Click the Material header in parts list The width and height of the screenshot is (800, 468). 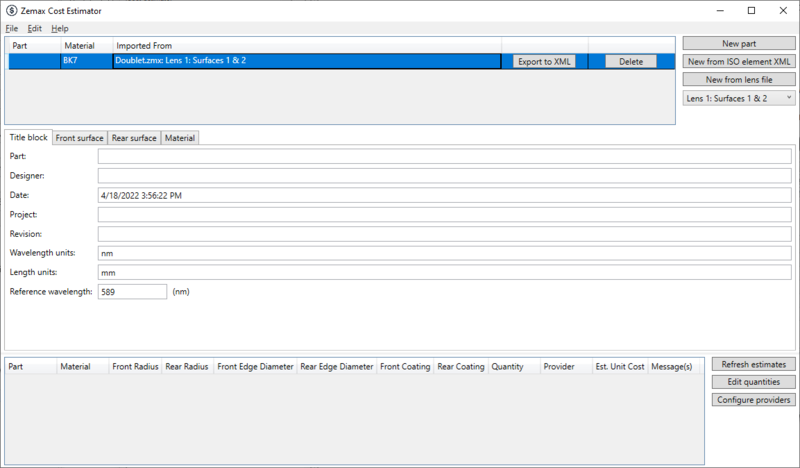[x=86, y=45]
